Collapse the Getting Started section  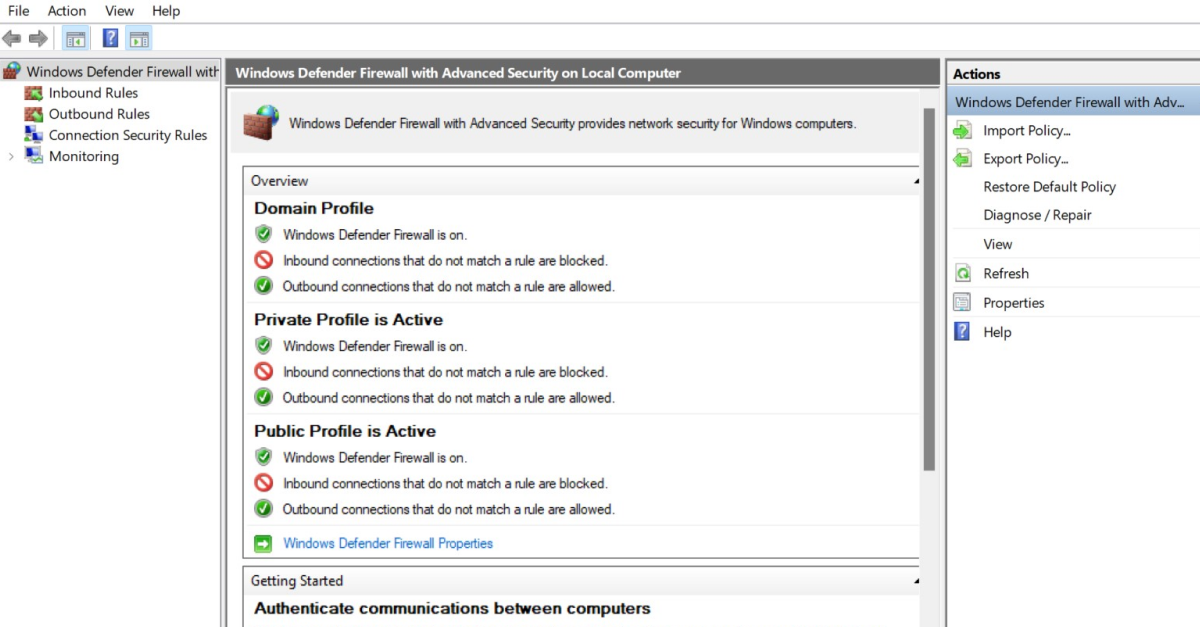point(915,580)
